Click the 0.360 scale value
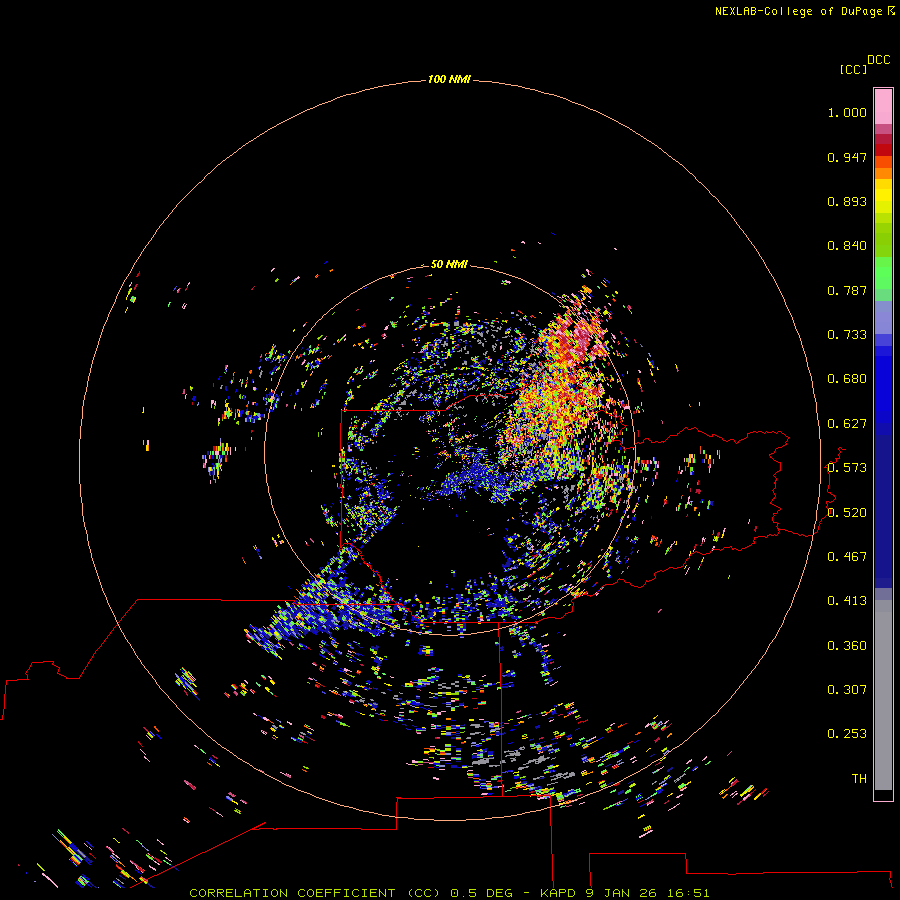The width and height of the screenshot is (900, 900). [847, 646]
